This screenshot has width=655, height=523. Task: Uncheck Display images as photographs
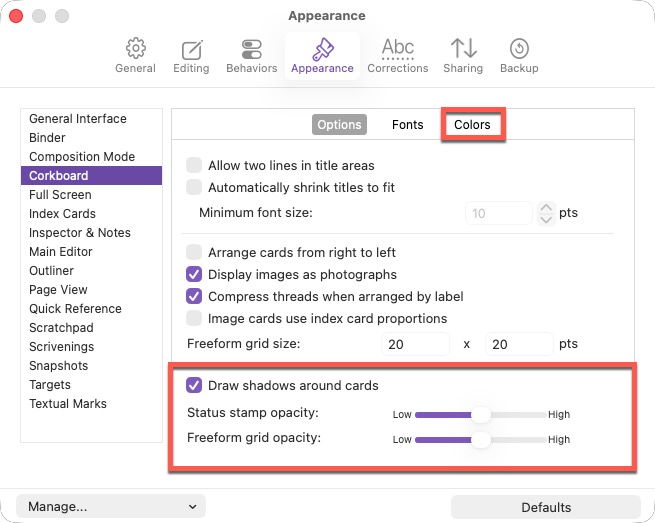pos(194,274)
